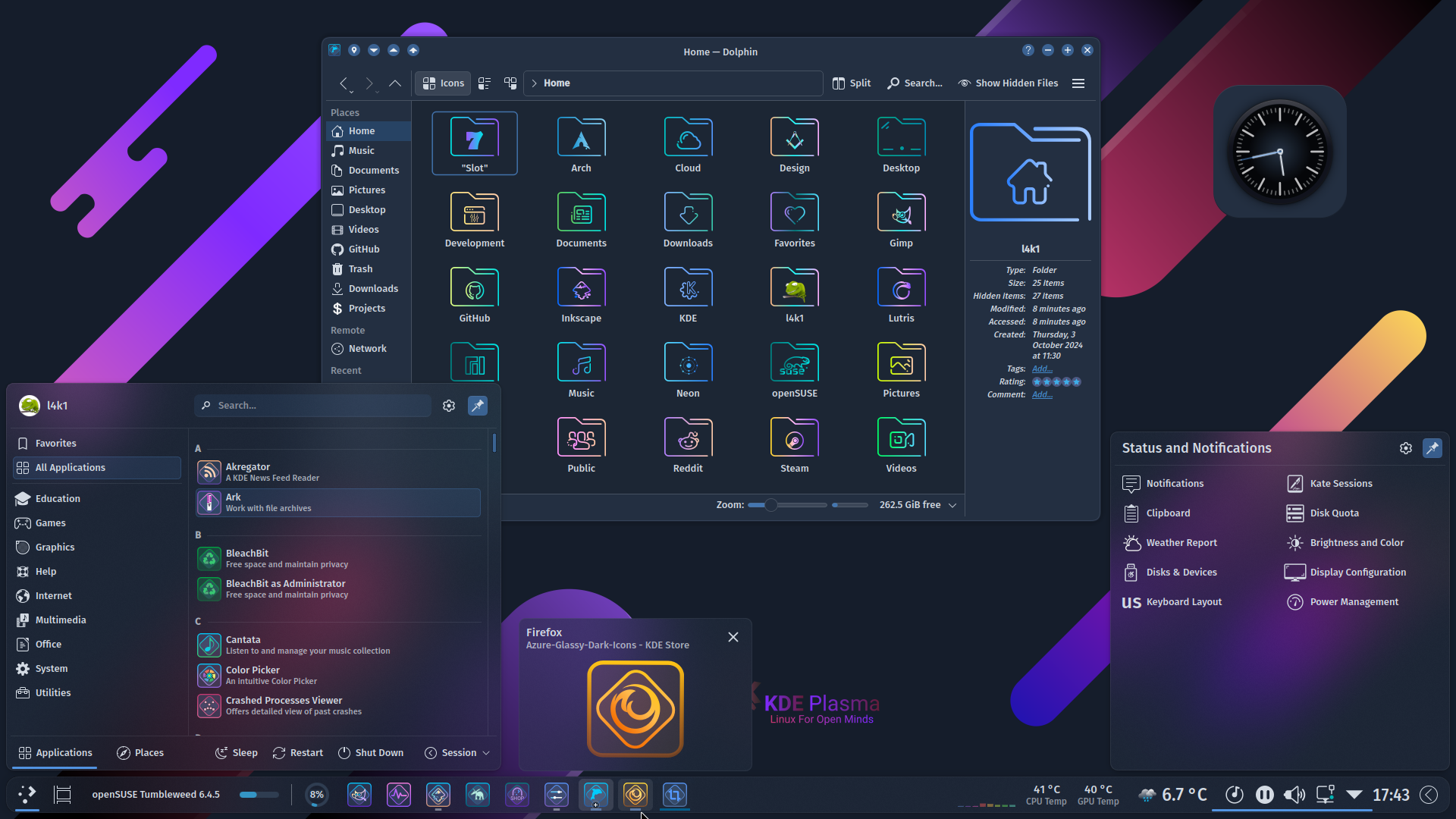
Task: Click Dolphin's Compact view mode icon
Action: [x=485, y=83]
